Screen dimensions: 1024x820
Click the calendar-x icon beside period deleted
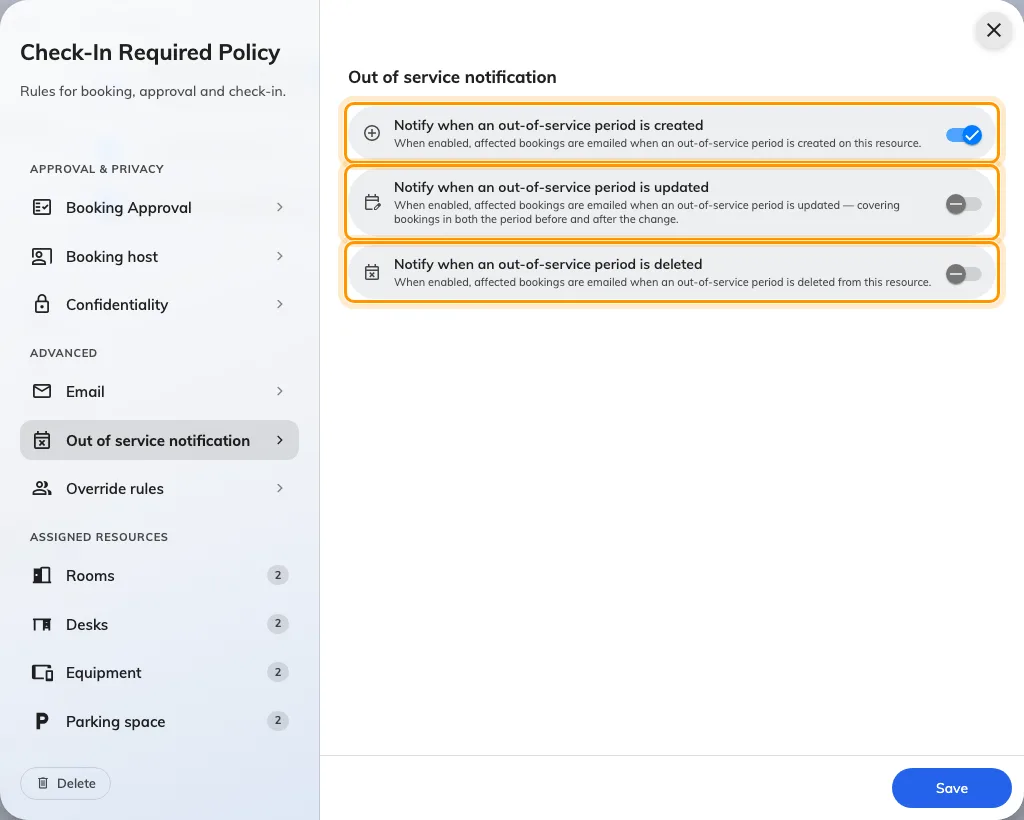point(372,272)
